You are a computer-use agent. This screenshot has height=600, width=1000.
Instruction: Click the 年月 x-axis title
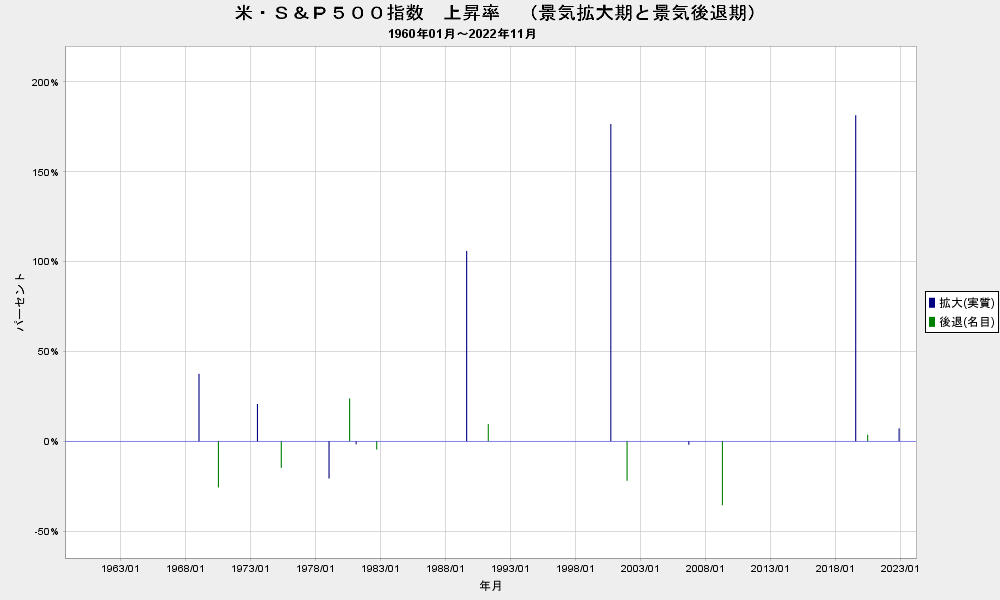490,585
